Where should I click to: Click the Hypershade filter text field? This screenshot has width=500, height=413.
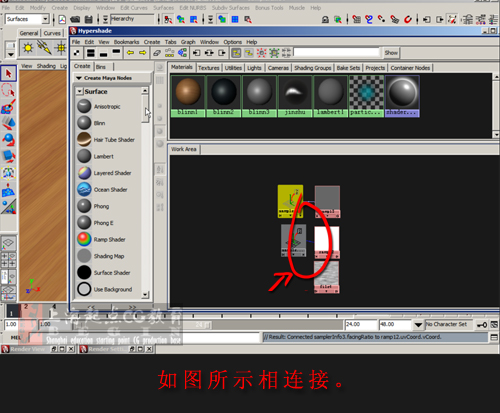coord(337,52)
